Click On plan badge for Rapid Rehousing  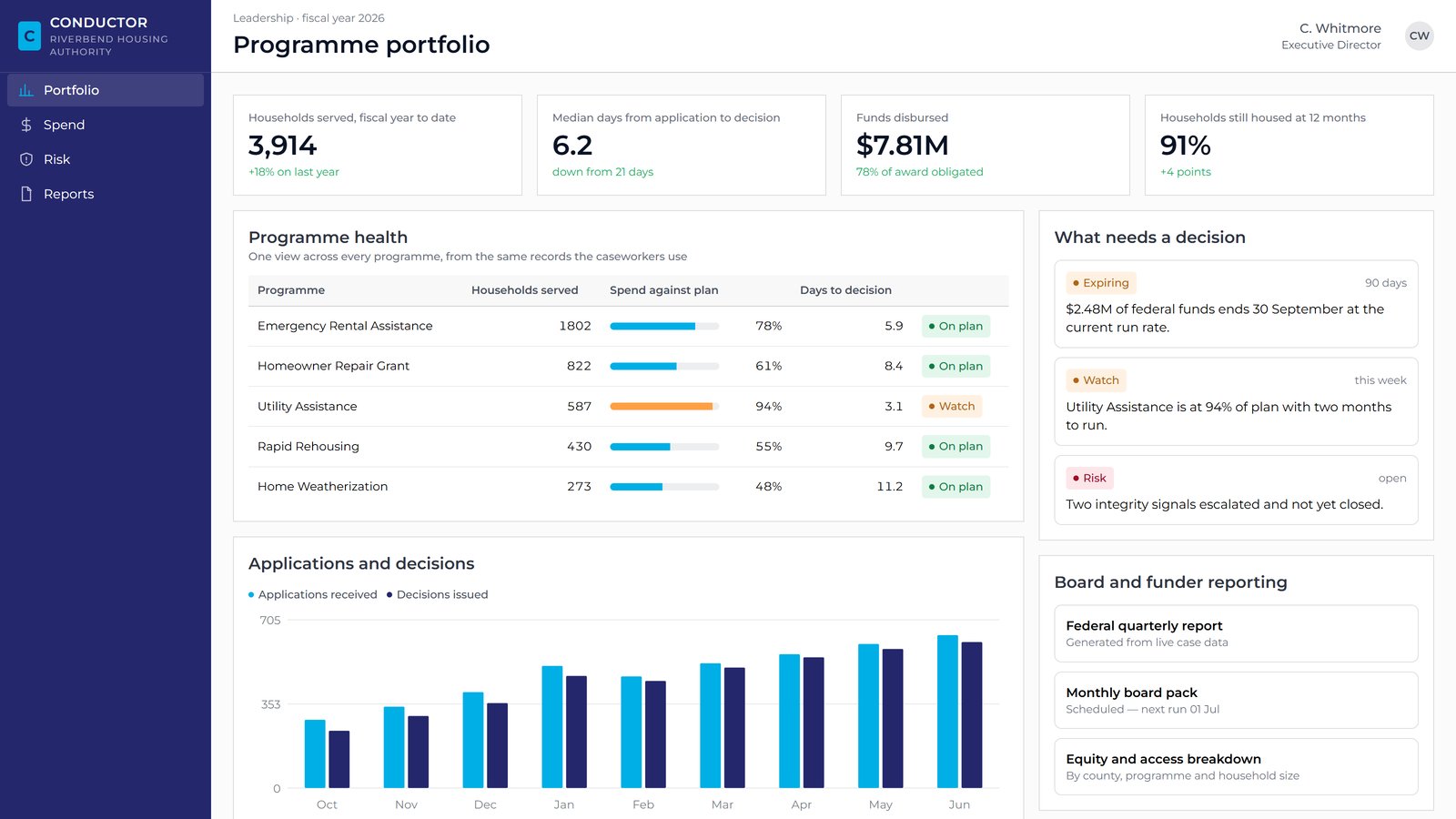(x=955, y=447)
